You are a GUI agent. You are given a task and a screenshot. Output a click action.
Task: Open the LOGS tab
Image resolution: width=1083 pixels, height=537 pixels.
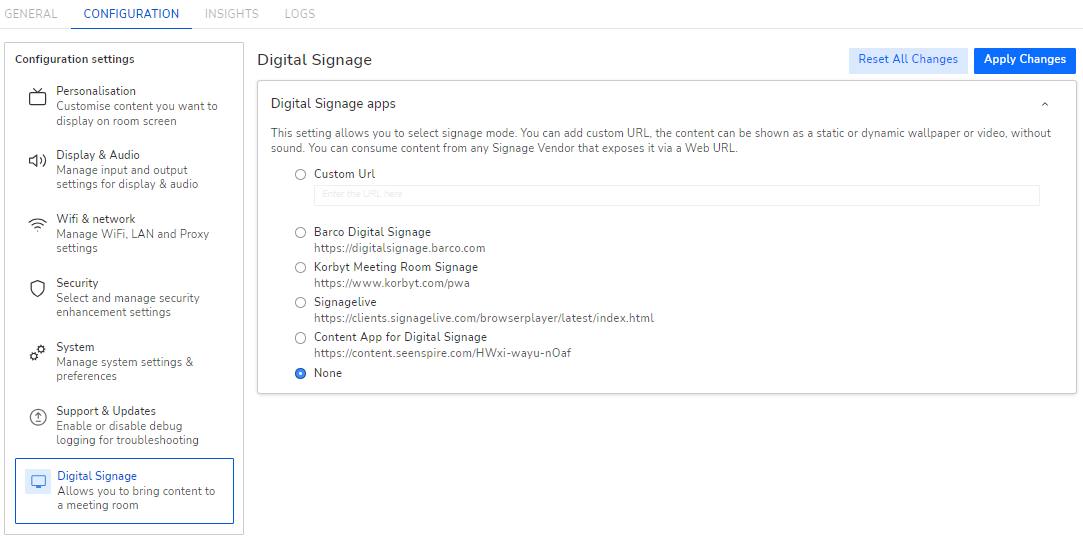click(300, 14)
